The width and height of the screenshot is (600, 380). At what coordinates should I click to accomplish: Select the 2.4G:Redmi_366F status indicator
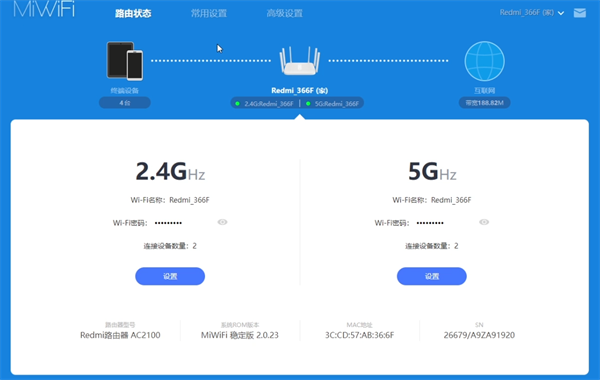[x=265, y=104]
